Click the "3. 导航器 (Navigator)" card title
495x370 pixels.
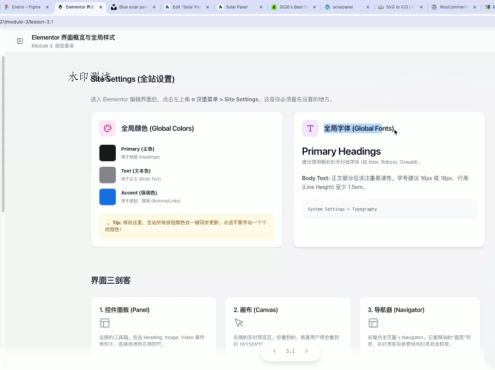point(396,310)
